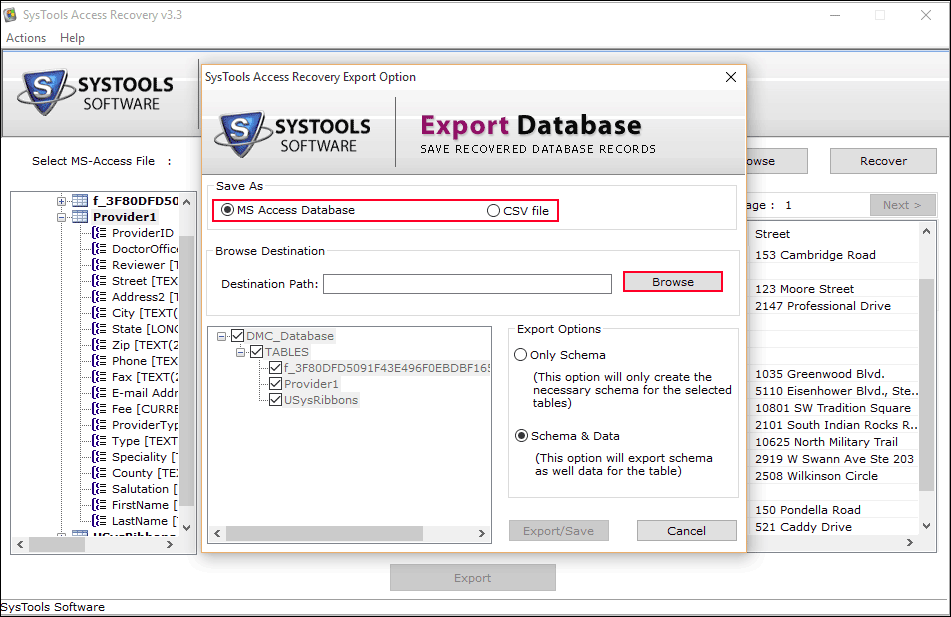This screenshot has width=951, height=617.
Task: Collapse the Provider1 table node in sidebar
Action: tap(61, 217)
